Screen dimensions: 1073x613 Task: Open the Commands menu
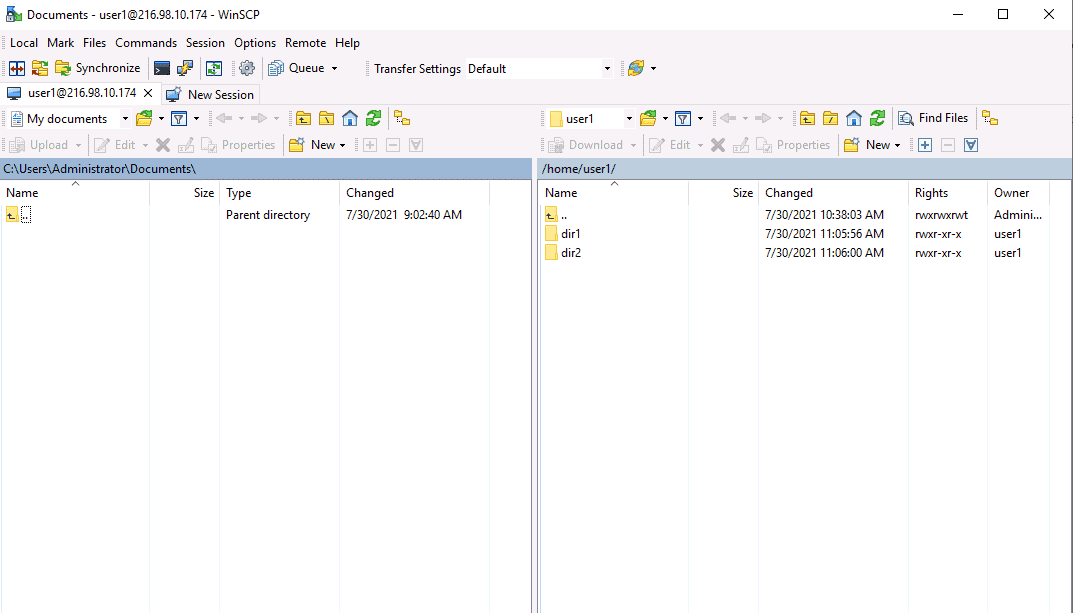[x=146, y=42]
